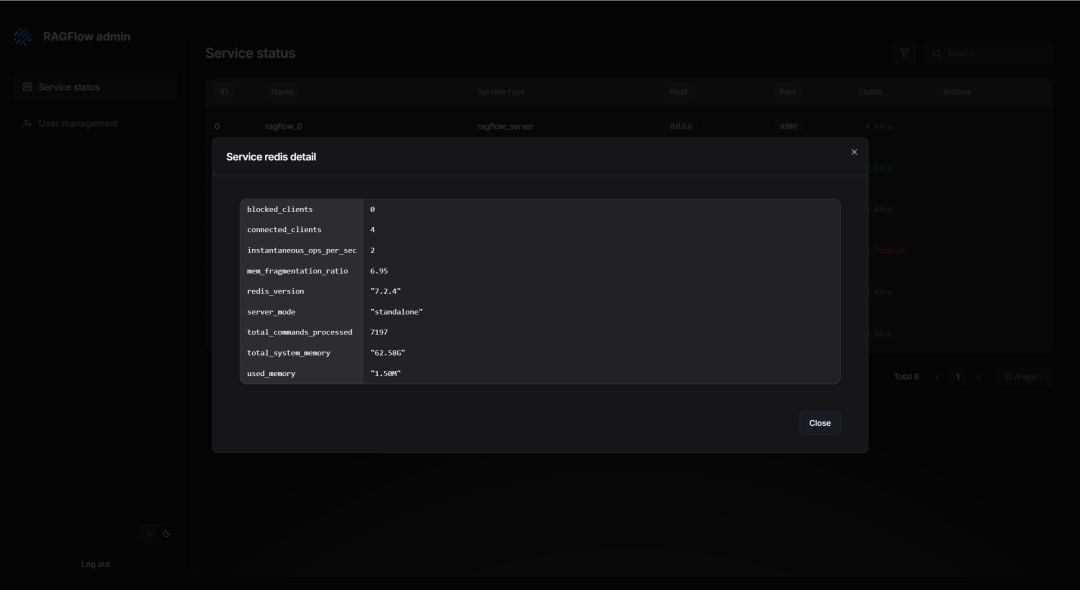Click the server_mode key
Image resolution: width=1080 pixels, height=590 pixels.
pyautogui.click(x=271, y=312)
